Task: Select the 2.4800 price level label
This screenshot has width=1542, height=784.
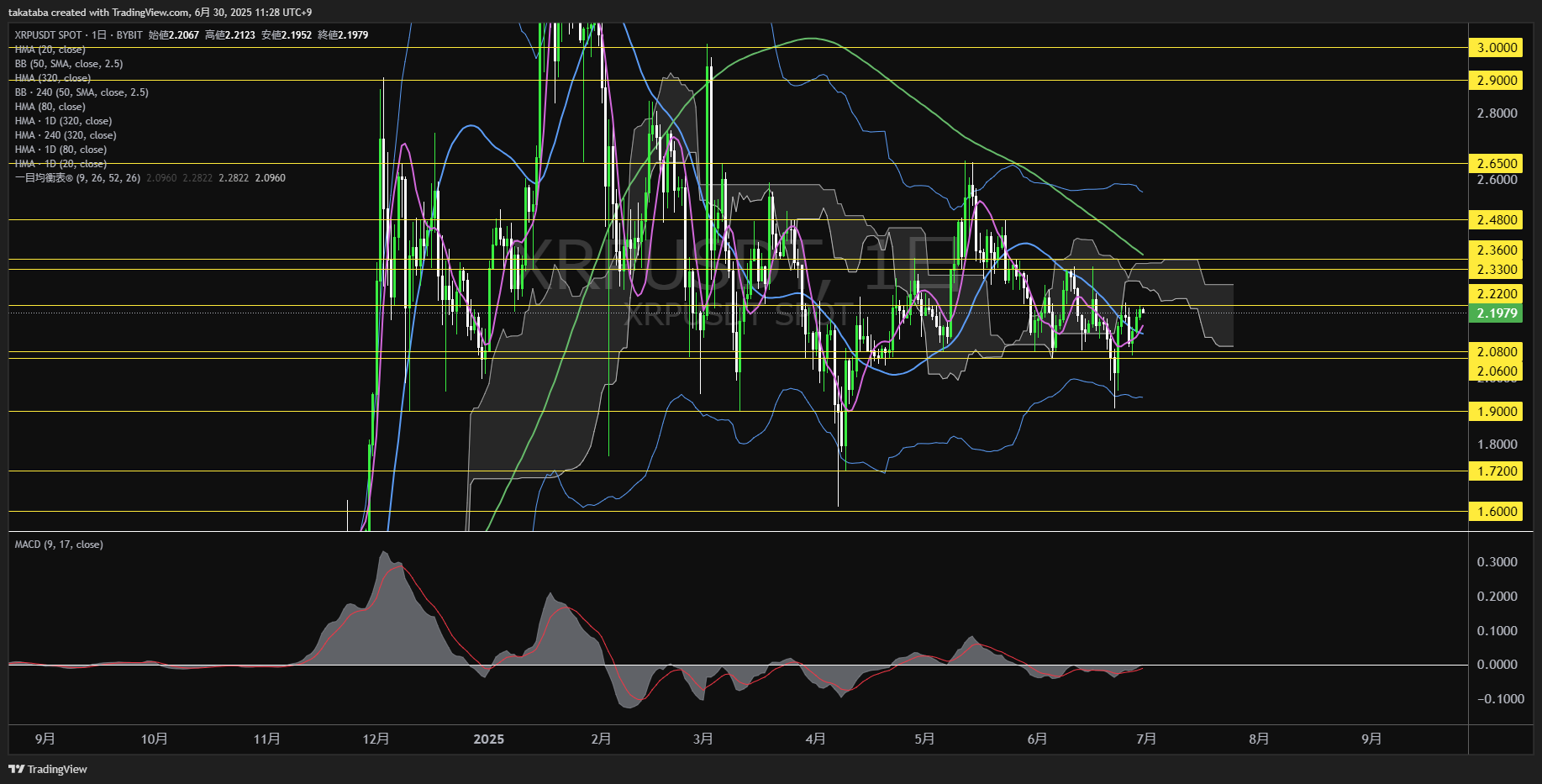Action: [1496, 220]
